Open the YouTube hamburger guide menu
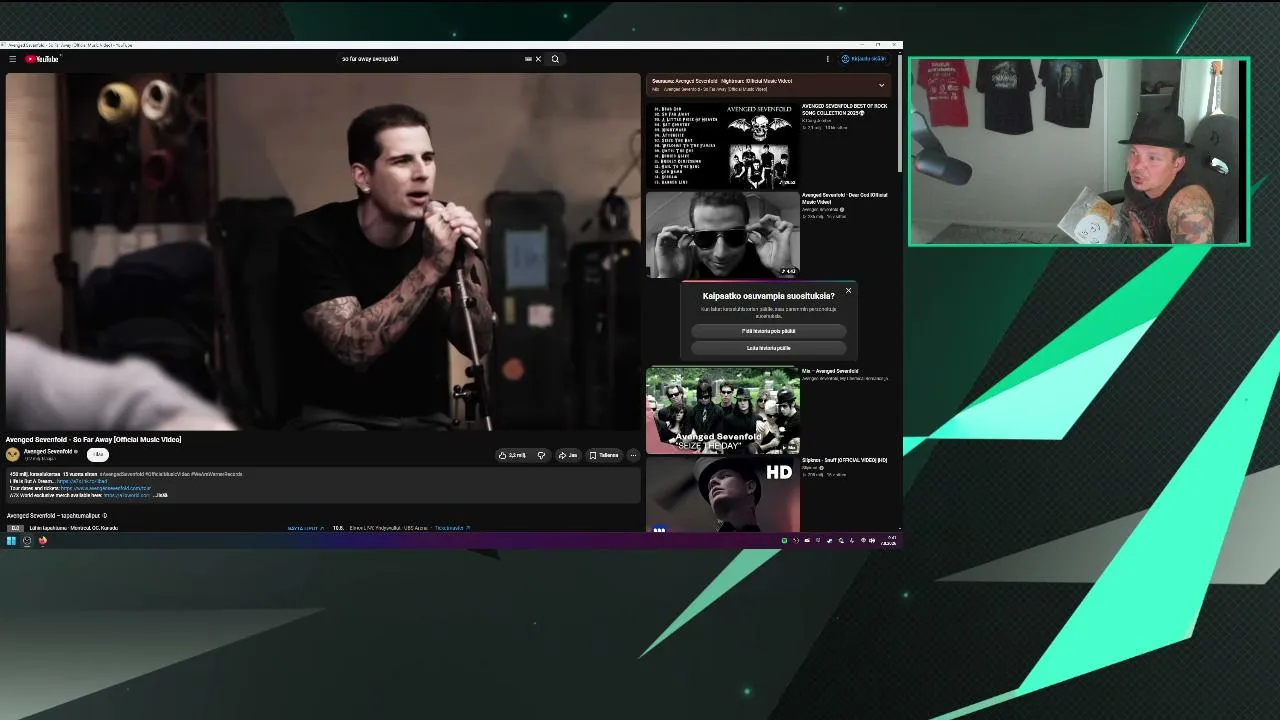The width and height of the screenshot is (1280, 720). pos(12,59)
